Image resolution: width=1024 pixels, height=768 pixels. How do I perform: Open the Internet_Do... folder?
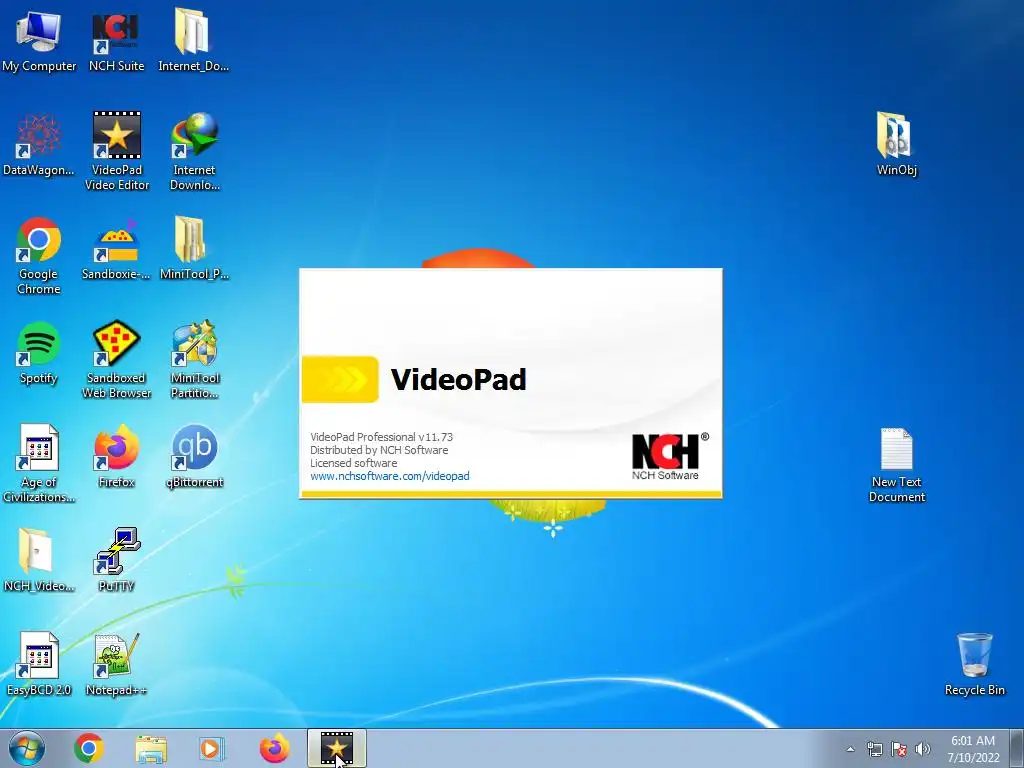(x=193, y=39)
